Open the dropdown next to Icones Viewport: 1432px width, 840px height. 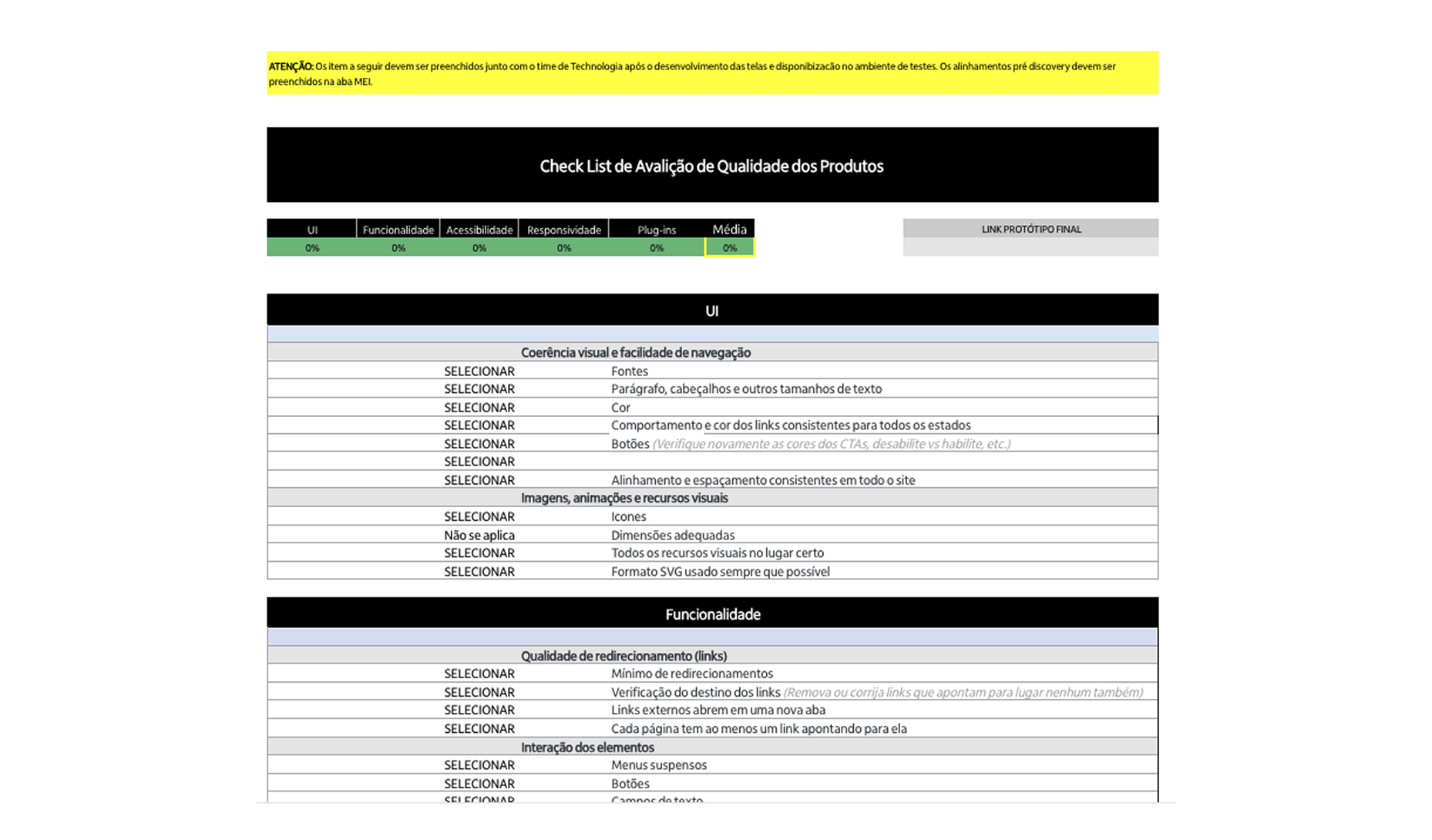pos(479,516)
